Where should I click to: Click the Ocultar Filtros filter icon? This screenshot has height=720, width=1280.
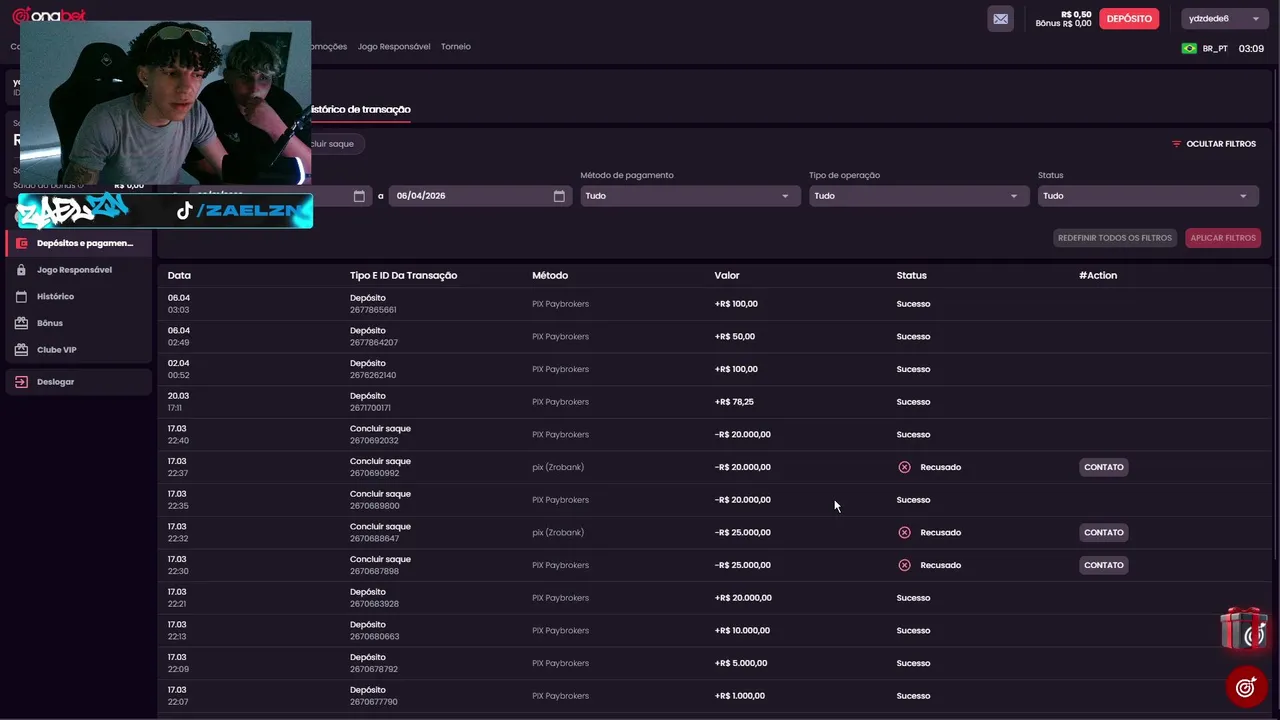click(1177, 144)
